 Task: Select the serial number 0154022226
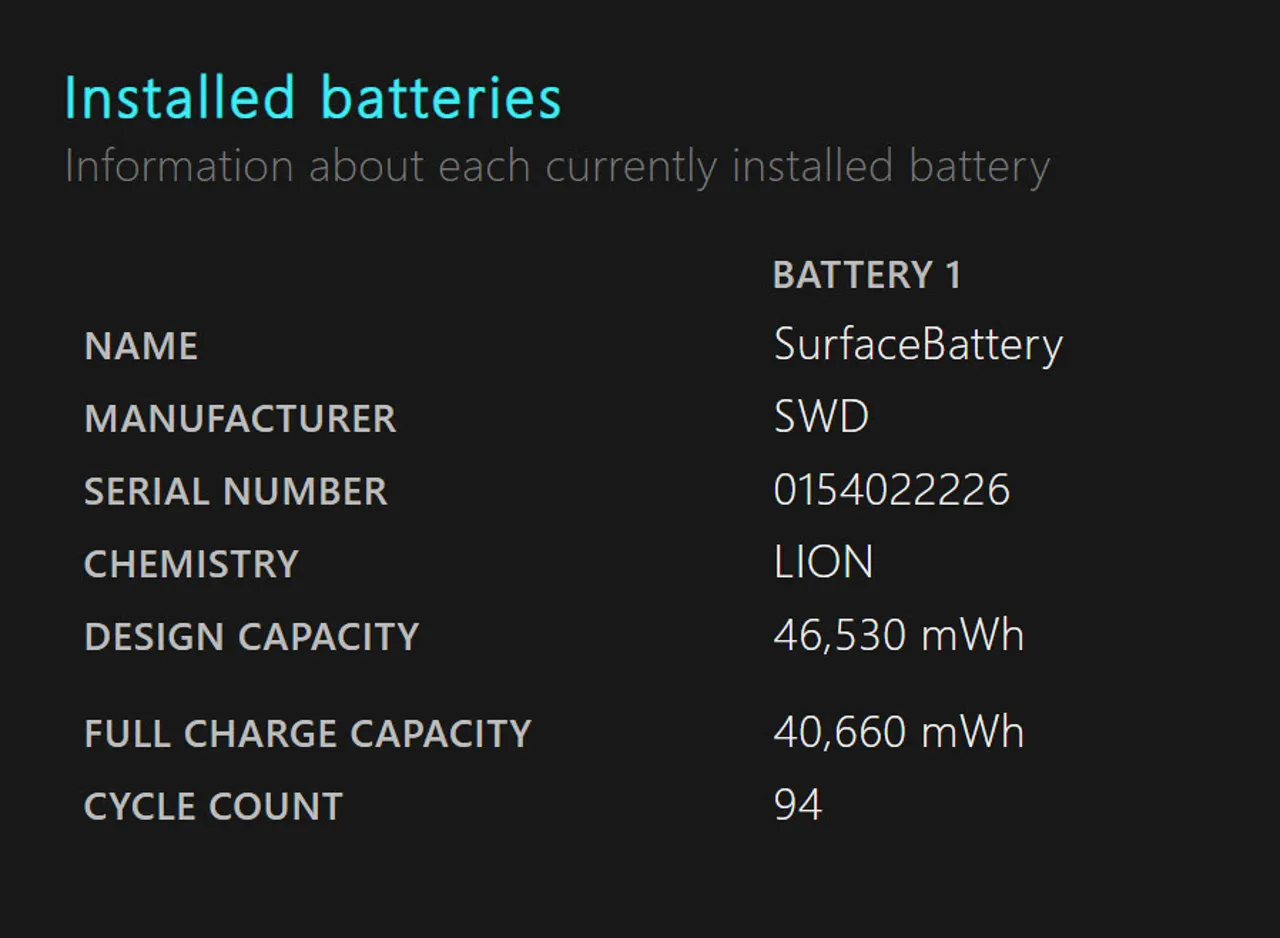click(x=891, y=491)
